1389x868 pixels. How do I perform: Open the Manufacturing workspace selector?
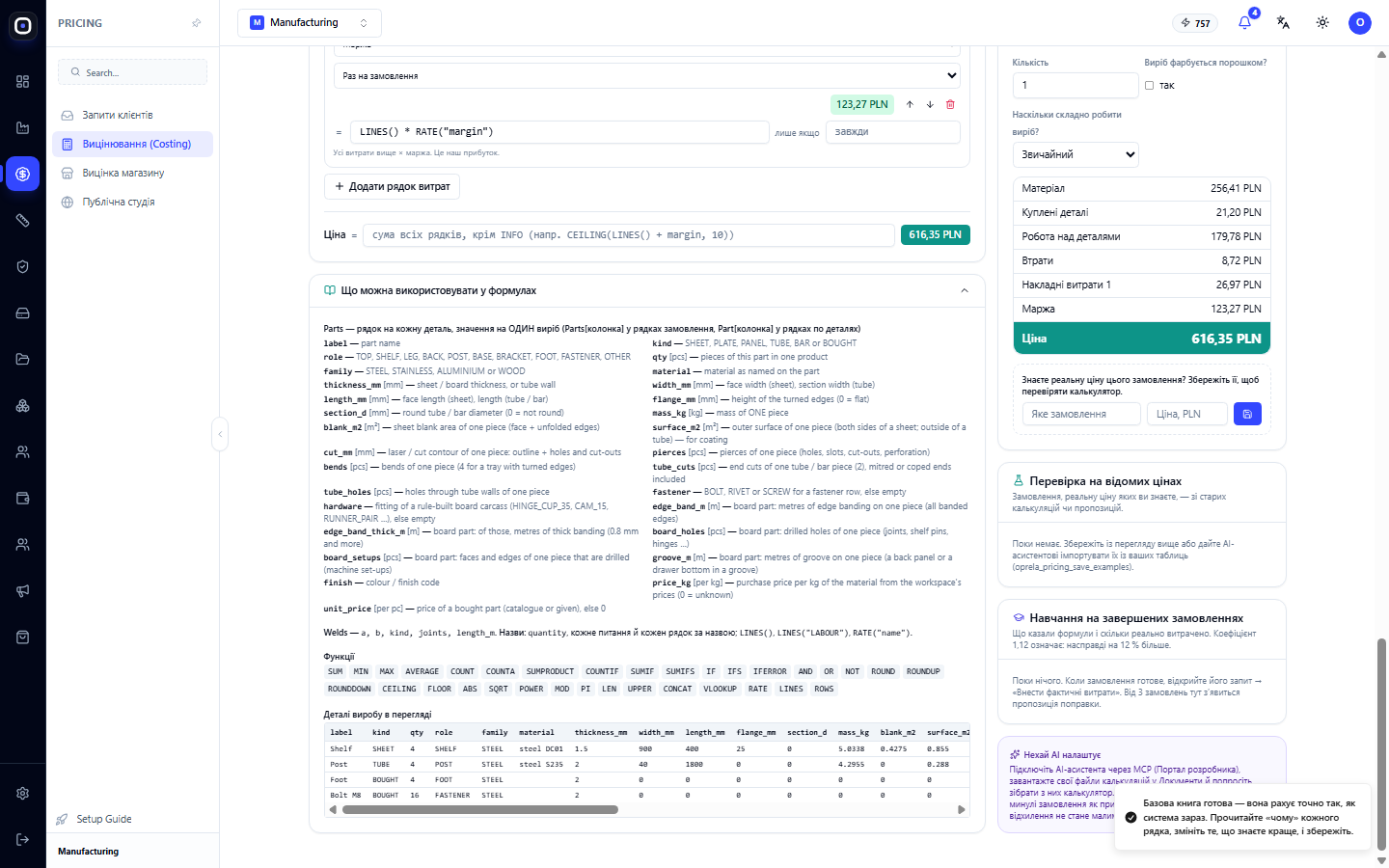310,22
